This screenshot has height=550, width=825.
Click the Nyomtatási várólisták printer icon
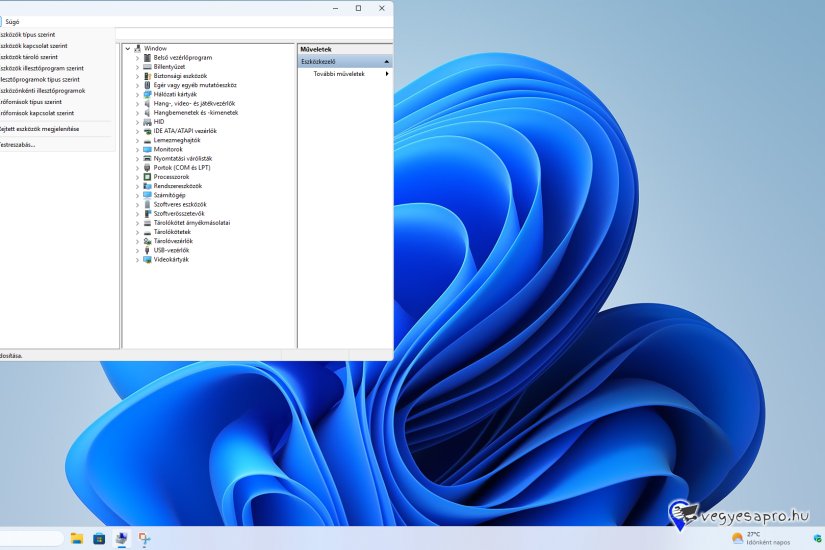tap(148, 158)
